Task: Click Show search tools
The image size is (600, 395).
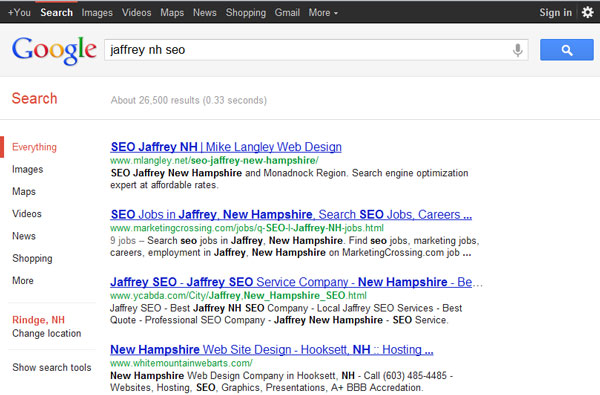Action: tap(52, 367)
